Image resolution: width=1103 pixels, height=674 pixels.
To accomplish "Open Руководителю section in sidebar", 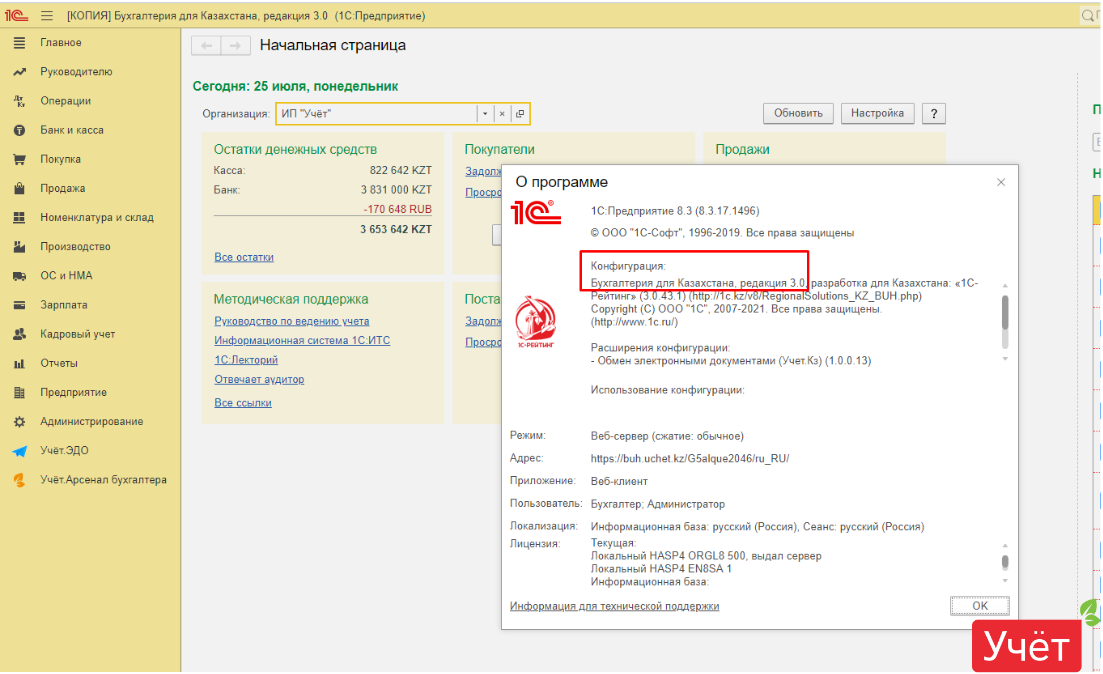I will 76,72.
